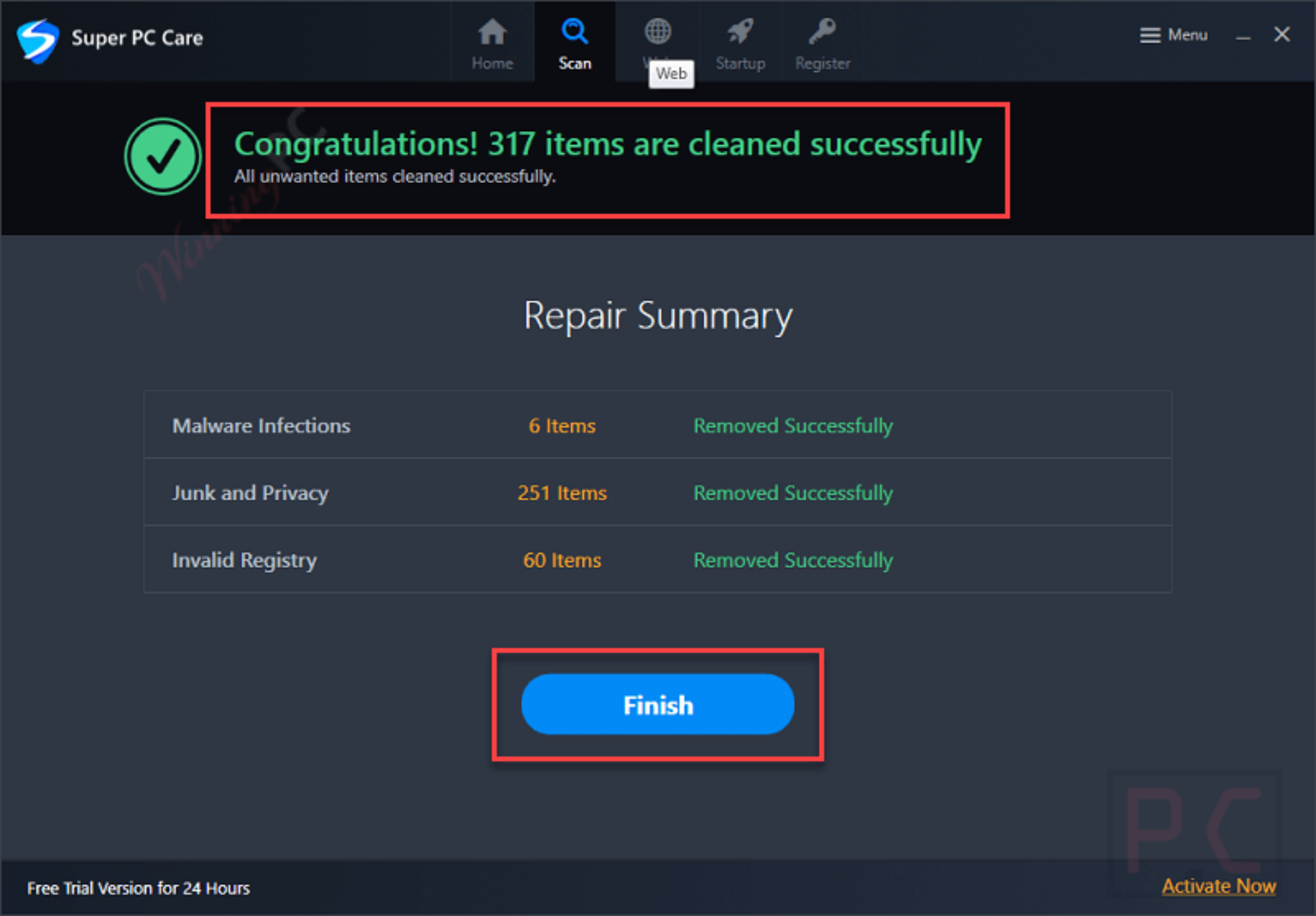
Task: Switch to the Scan tab
Action: [574, 42]
